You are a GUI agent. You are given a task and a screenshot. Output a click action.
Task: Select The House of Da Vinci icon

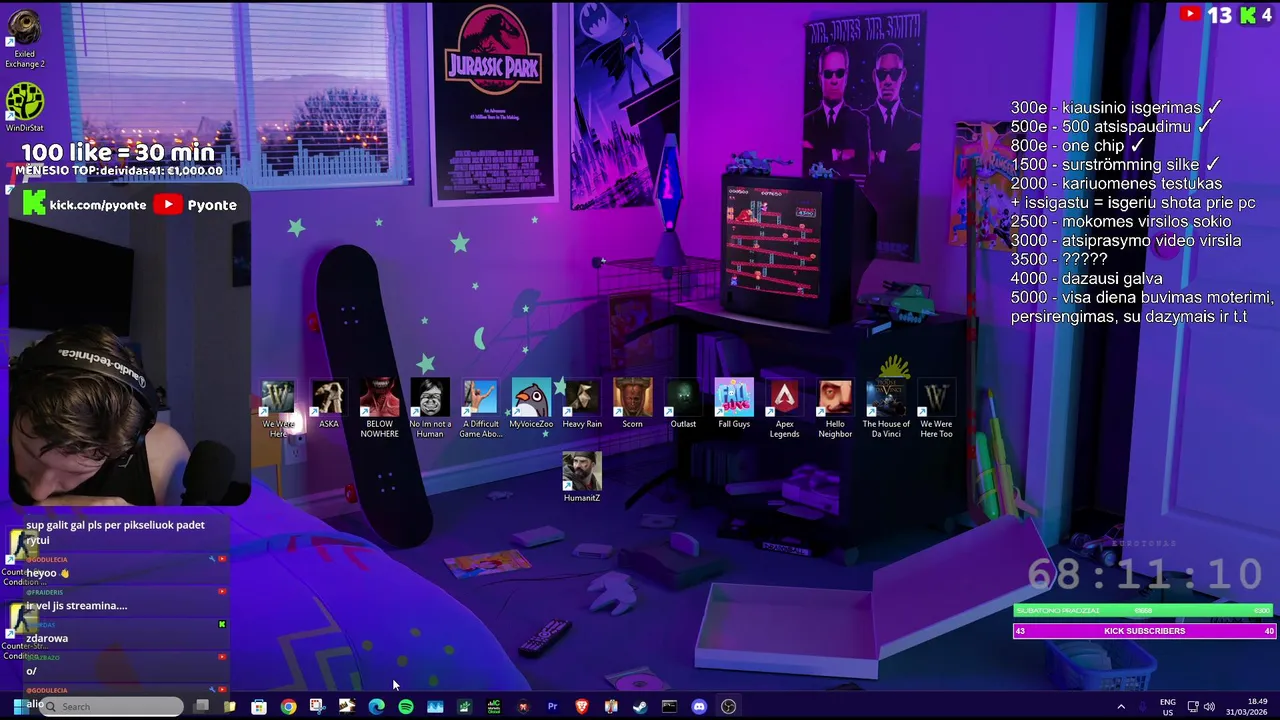886,409
